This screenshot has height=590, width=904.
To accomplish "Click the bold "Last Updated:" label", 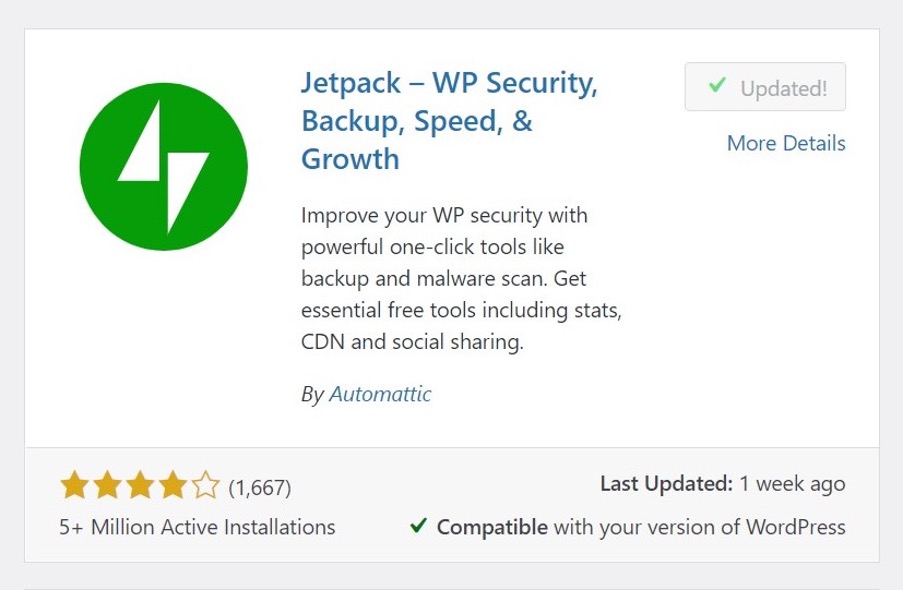I will [666, 484].
